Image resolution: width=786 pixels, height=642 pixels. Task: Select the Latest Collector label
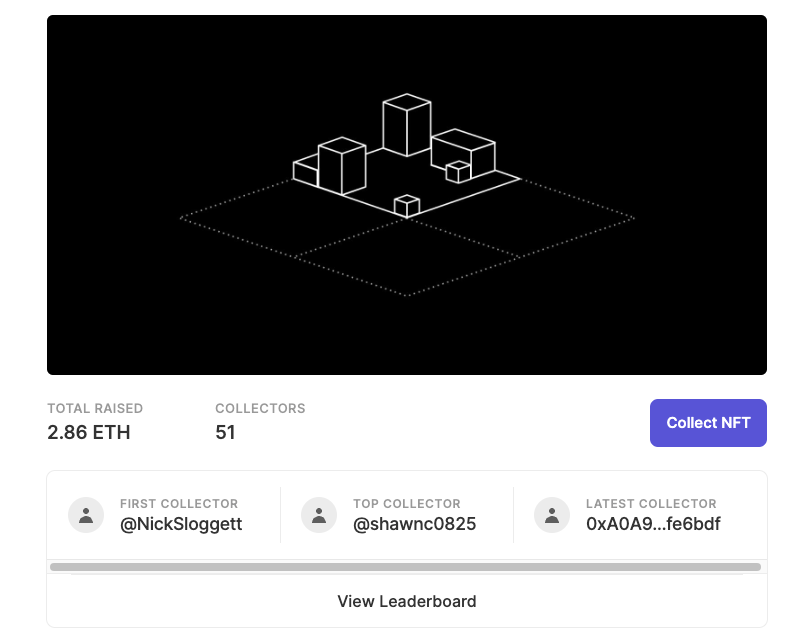pos(651,504)
